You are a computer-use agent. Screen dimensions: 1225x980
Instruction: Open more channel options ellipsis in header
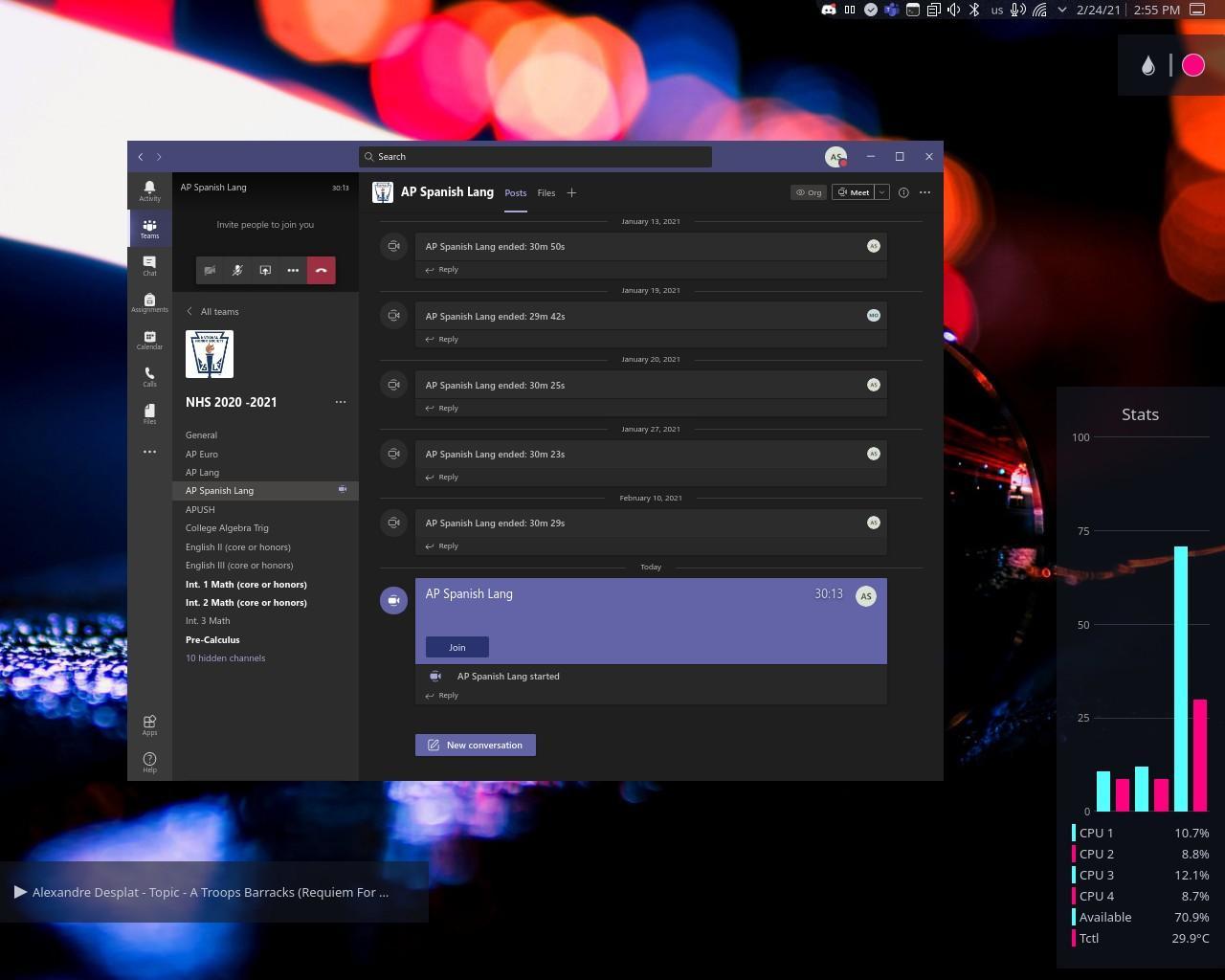point(924,192)
